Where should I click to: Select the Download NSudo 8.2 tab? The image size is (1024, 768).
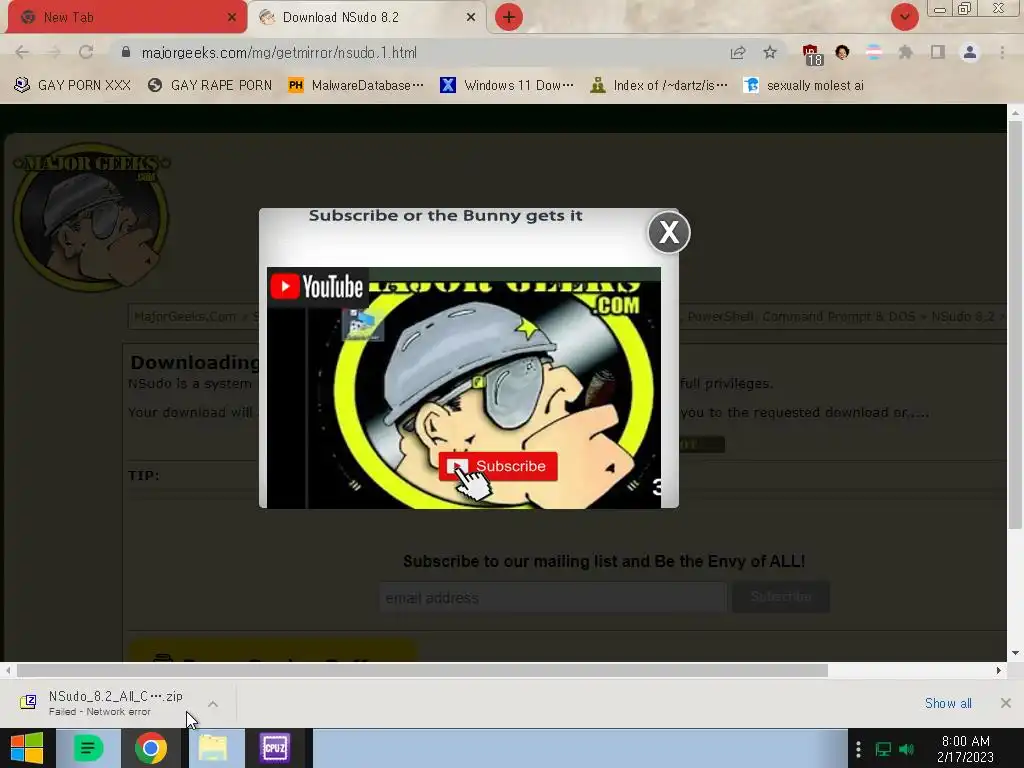pos(366,17)
